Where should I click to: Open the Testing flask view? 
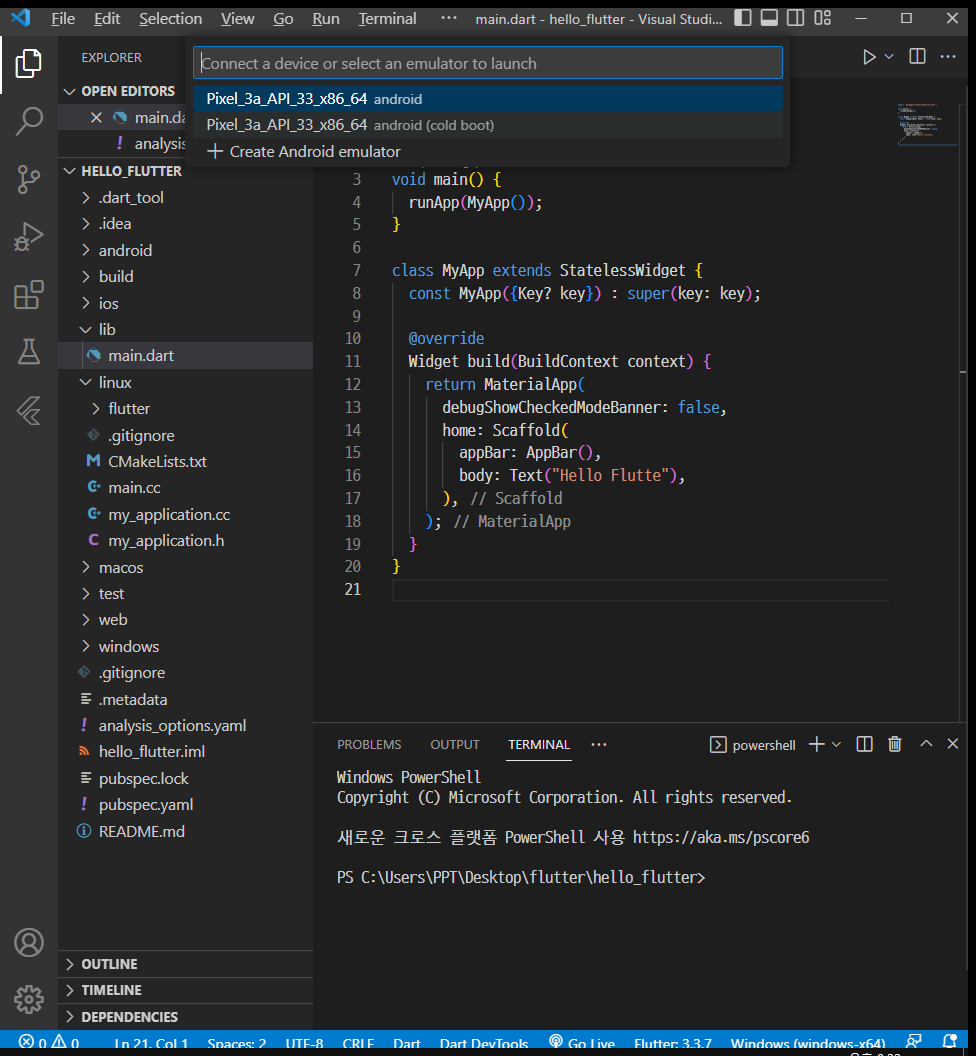(28, 352)
